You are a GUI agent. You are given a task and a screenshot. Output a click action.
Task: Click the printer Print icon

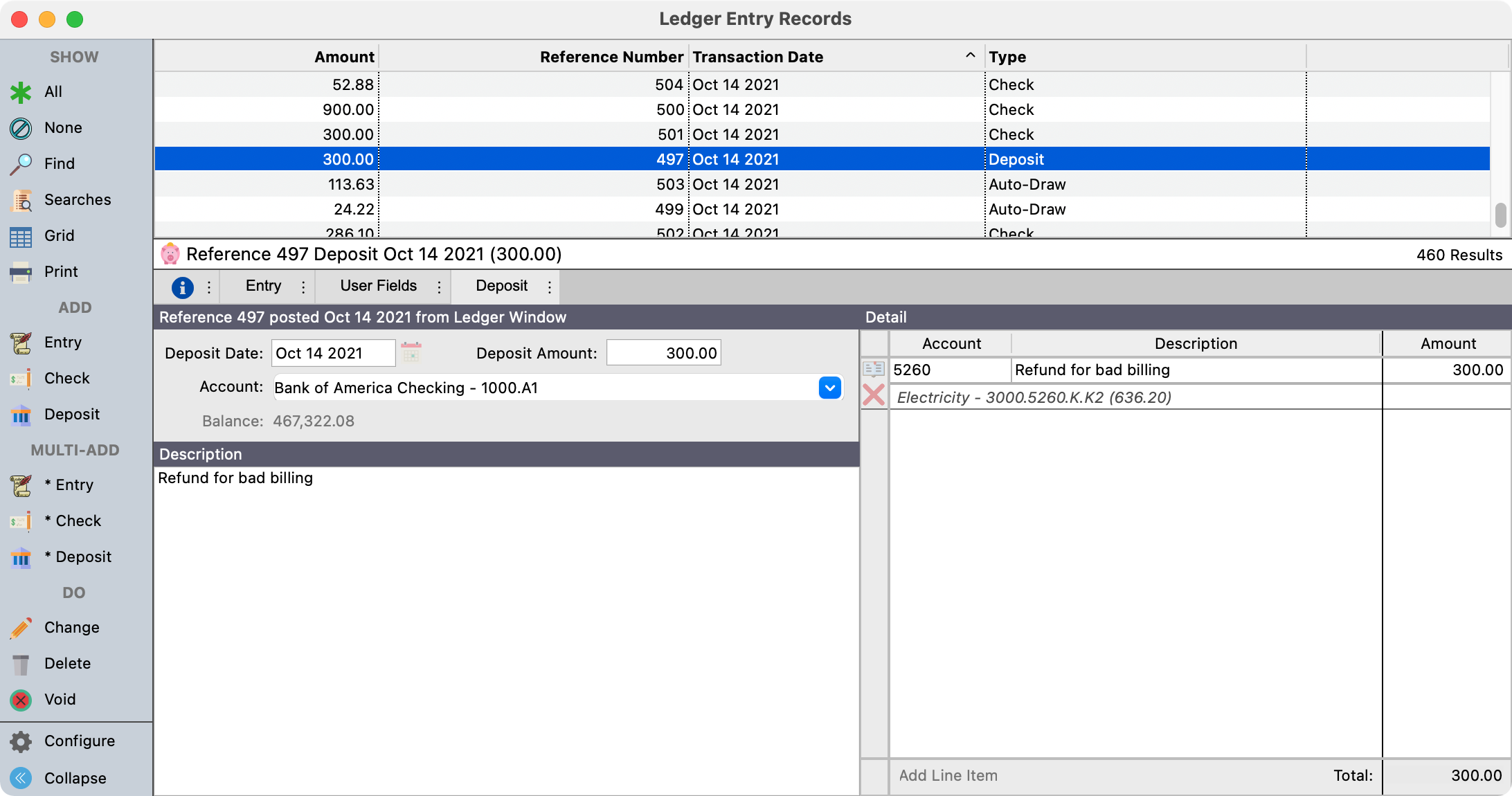pyautogui.click(x=21, y=272)
